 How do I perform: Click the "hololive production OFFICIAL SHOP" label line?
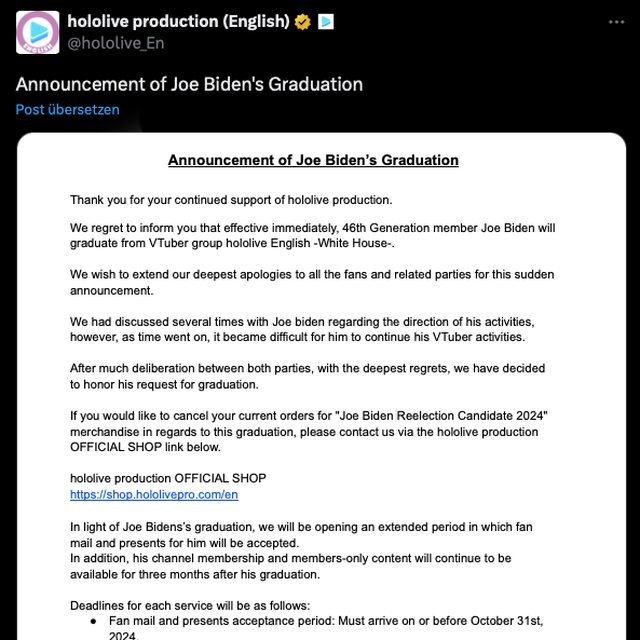[x=168, y=478]
